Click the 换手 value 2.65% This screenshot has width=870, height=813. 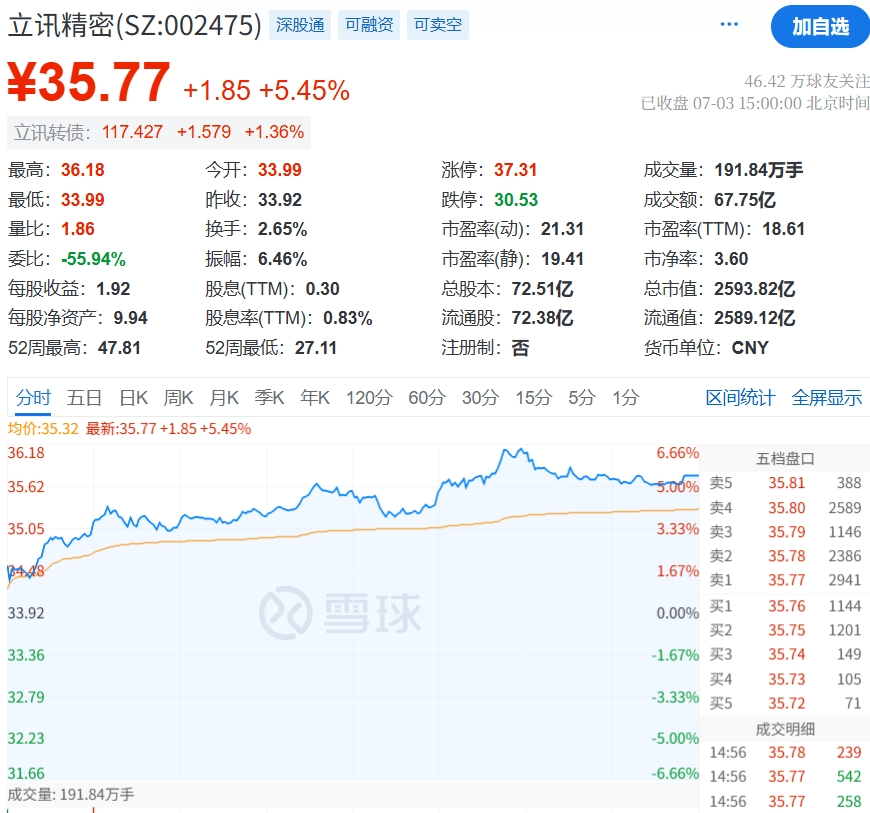click(282, 229)
